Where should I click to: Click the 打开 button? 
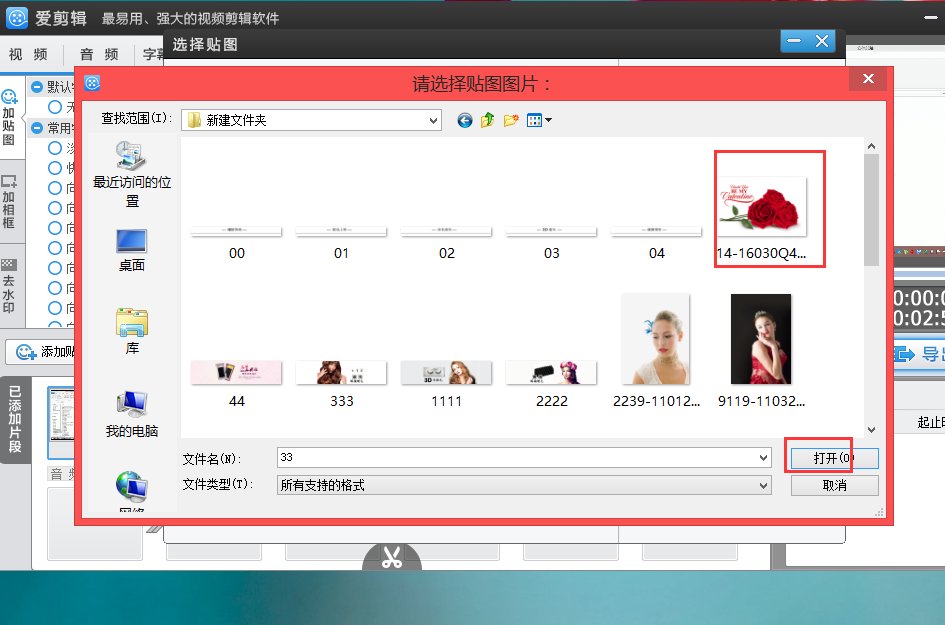(833, 457)
